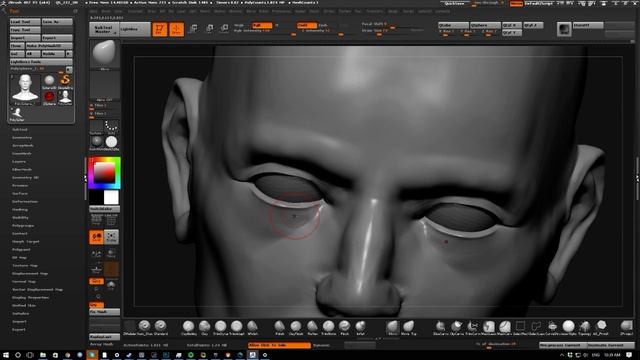This screenshot has height=360, width=640.
Task: Open the Unified Skin subpalette
Action: (x=24, y=306)
